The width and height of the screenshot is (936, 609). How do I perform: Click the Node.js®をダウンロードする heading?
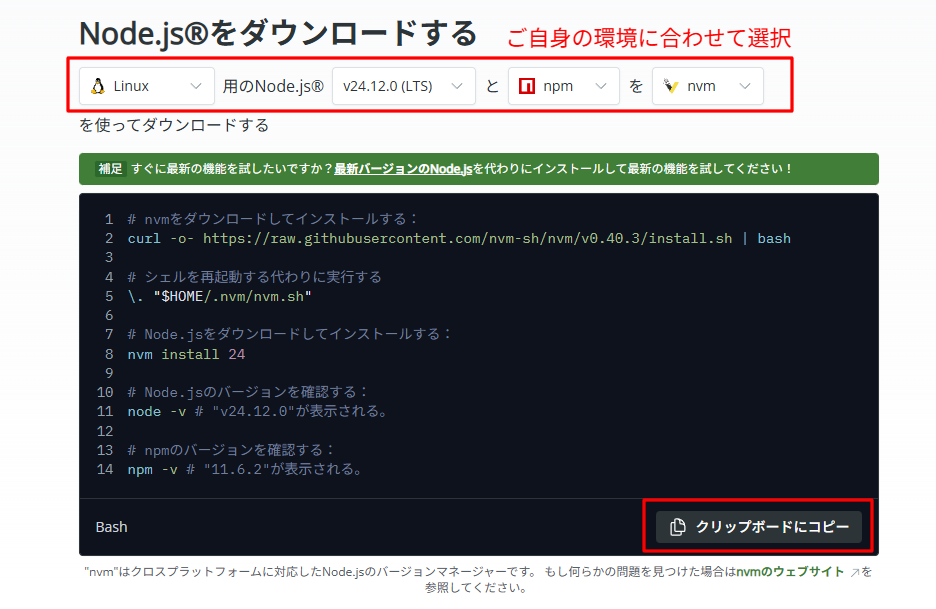[278, 33]
